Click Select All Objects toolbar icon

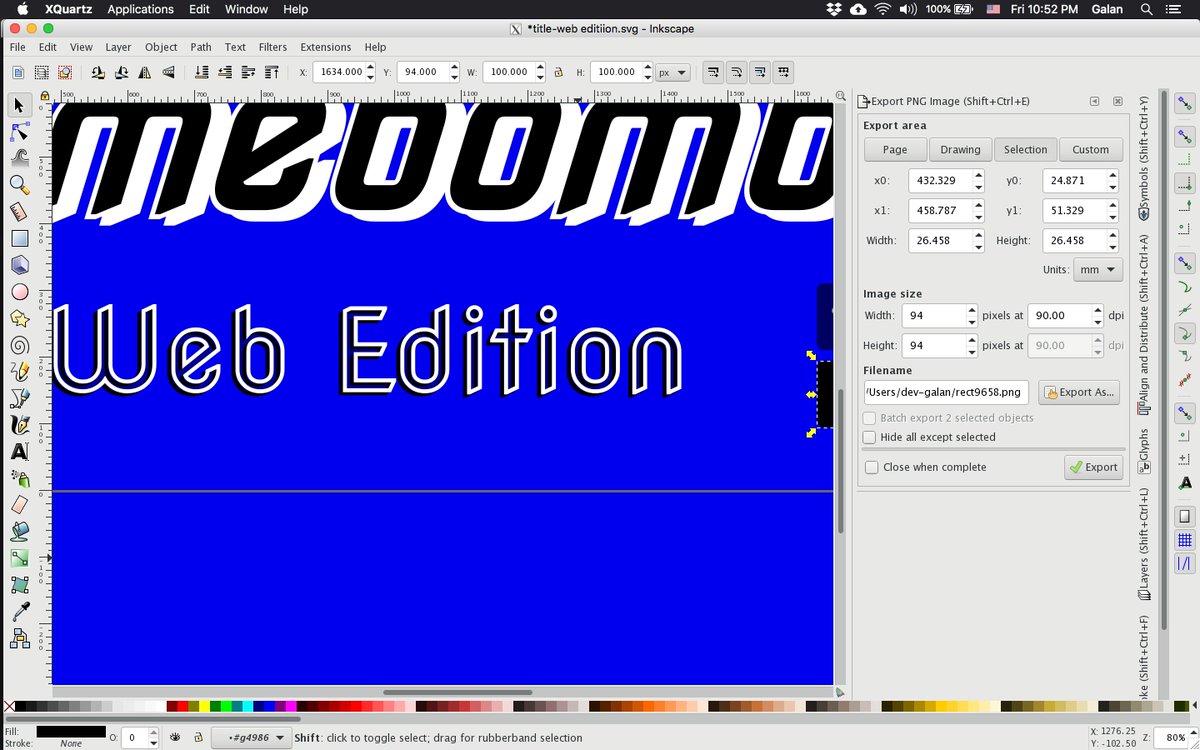[x=18, y=72]
